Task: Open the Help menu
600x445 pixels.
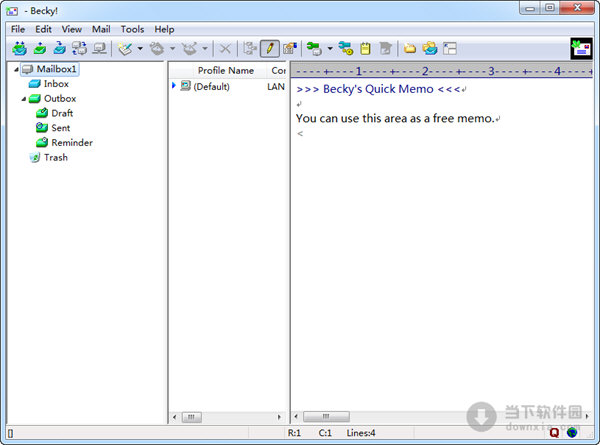Action: 164,29
